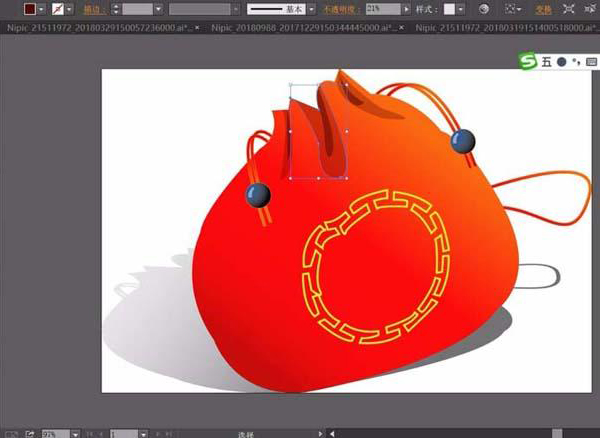Click the opacity value field showing 21%
600x438 pixels.
(x=381, y=8)
